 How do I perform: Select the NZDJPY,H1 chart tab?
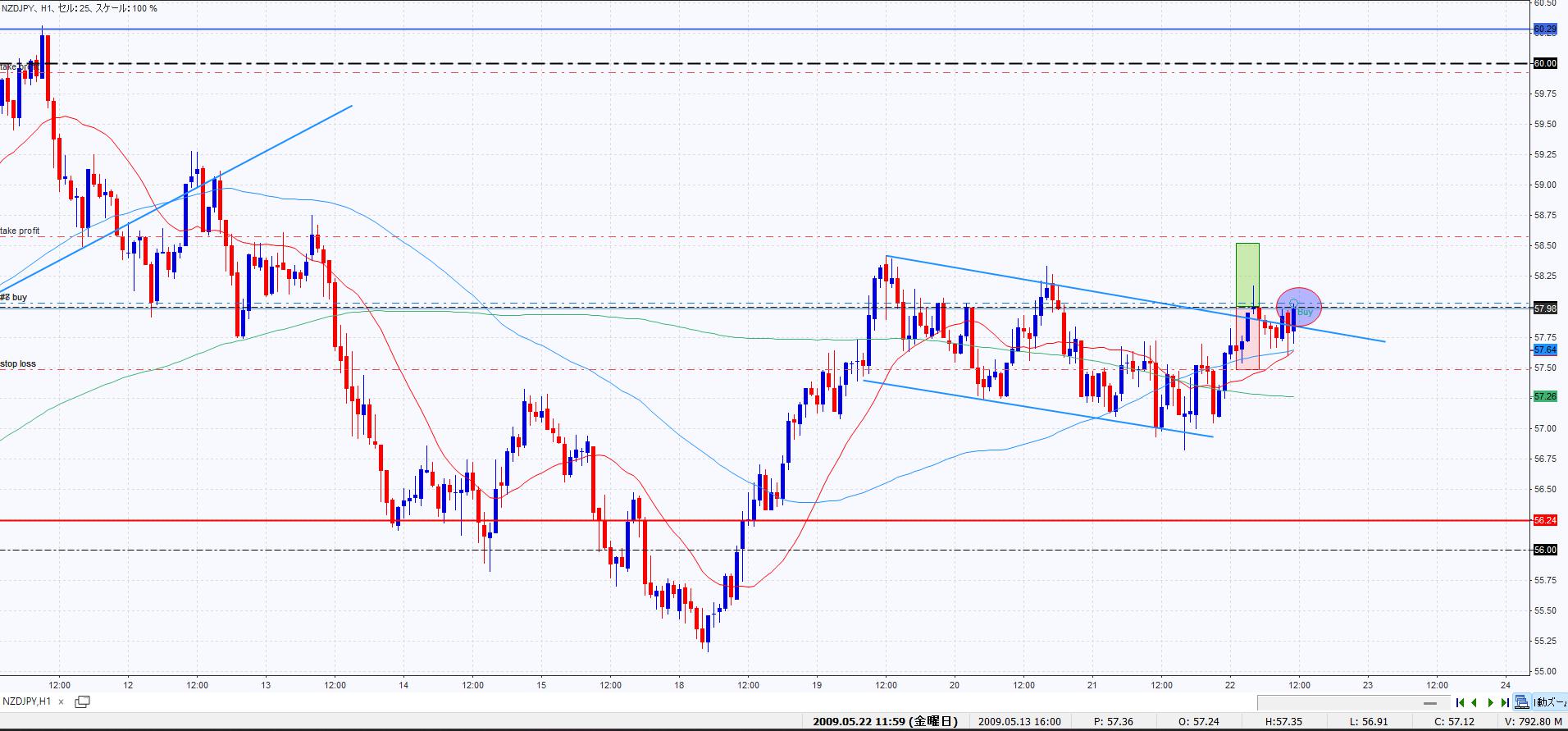coord(27,701)
